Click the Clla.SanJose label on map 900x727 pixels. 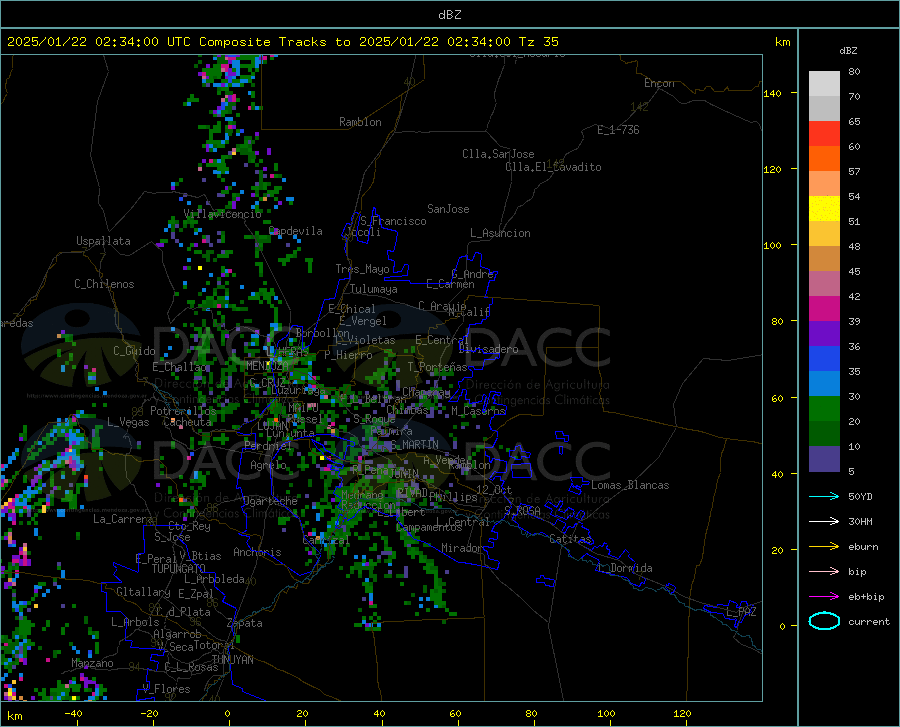coord(498,154)
